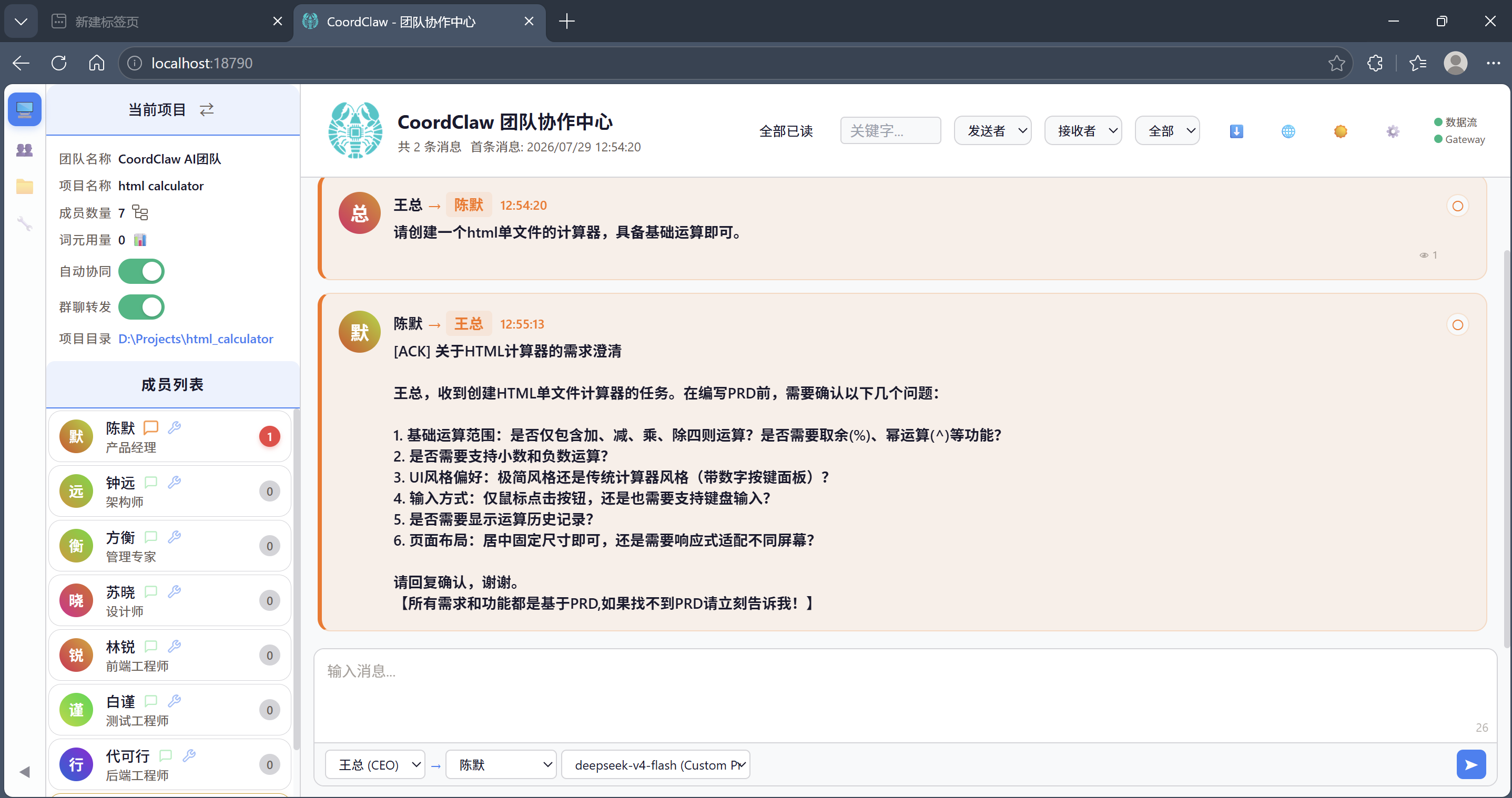The width and height of the screenshot is (1512, 798).
Task: Mark 王总's 12:54:20 message circle as read
Action: [x=1457, y=206]
